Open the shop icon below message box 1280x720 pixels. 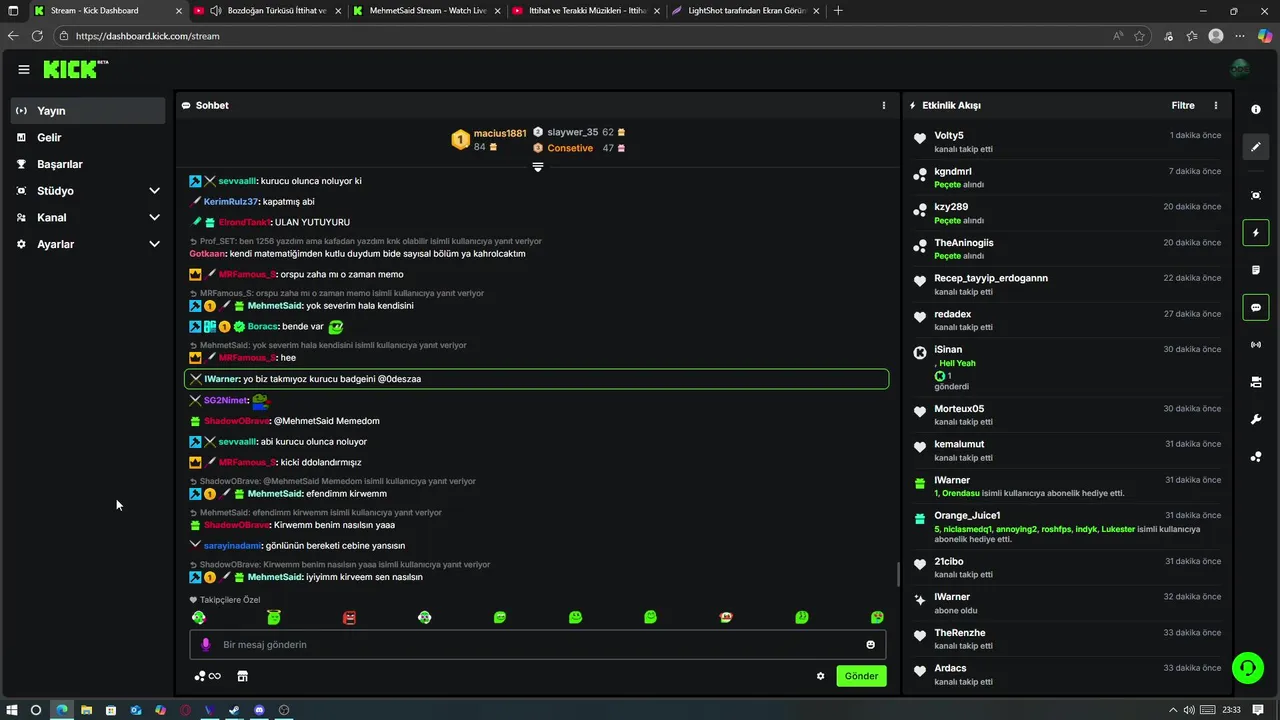(x=242, y=676)
